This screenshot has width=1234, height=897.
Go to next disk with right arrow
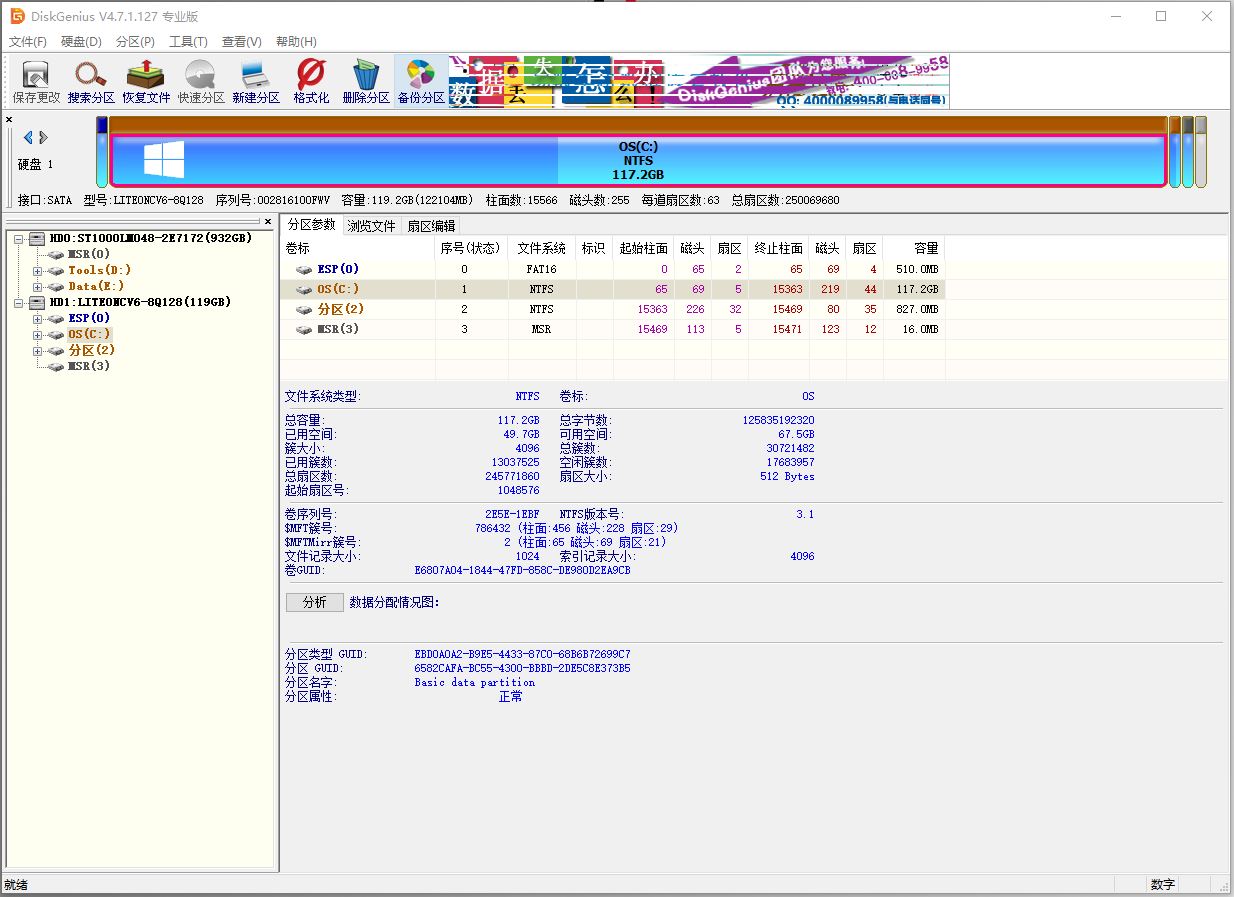click(x=43, y=138)
